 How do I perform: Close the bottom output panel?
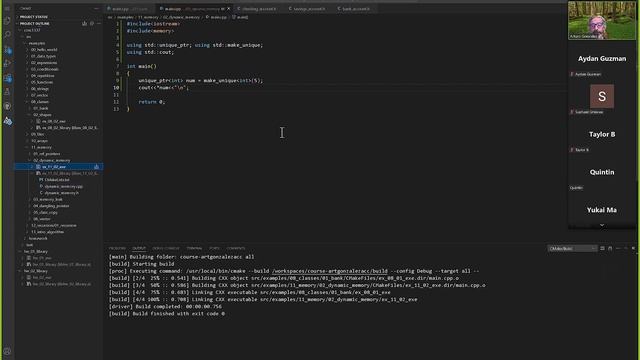coord(633,248)
